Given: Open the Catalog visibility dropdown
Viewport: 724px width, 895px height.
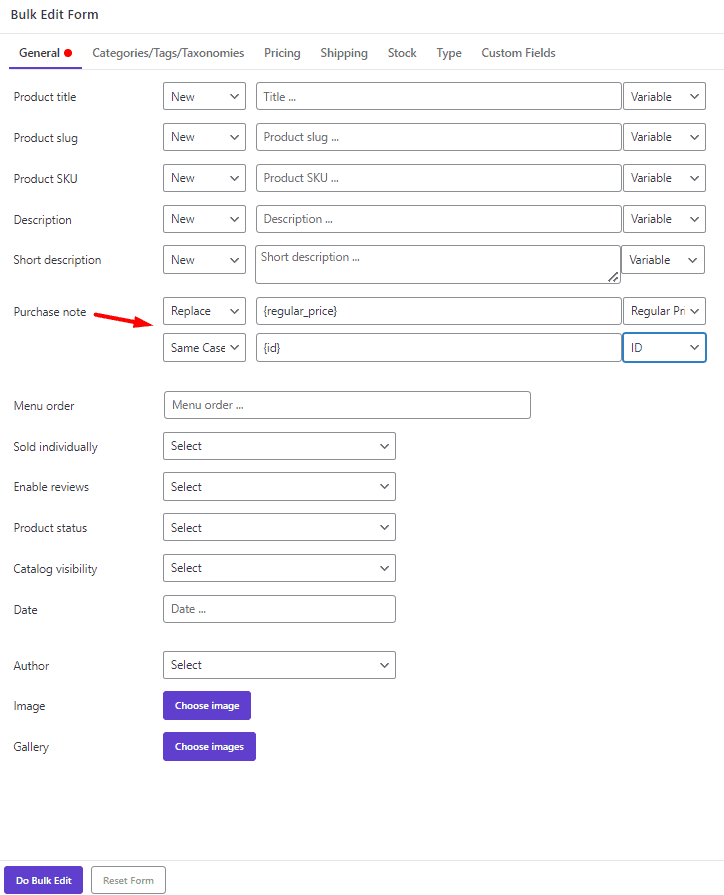Looking at the screenshot, I should (x=279, y=568).
